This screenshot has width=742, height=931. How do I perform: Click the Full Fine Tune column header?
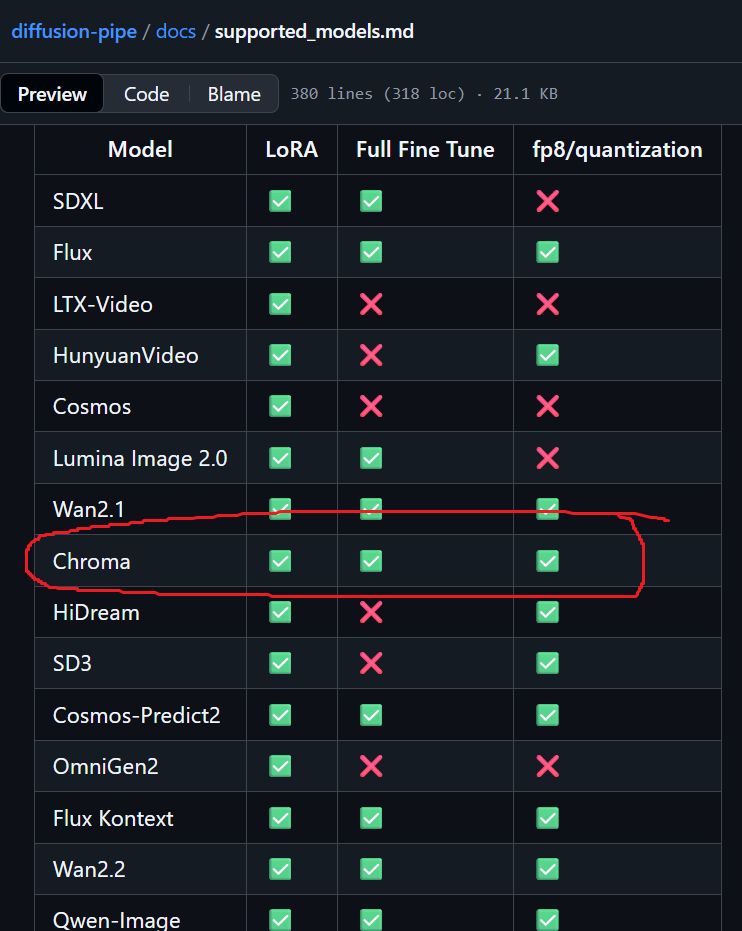(425, 149)
